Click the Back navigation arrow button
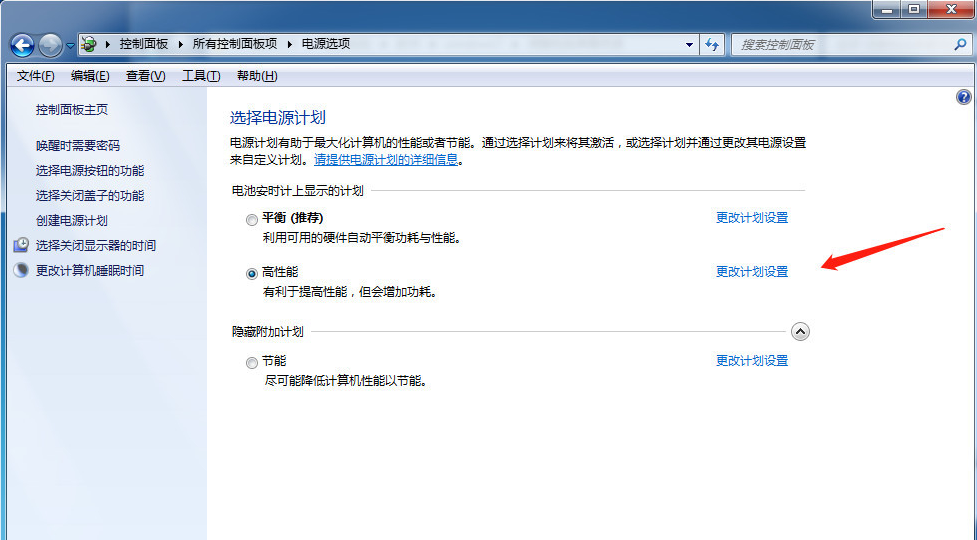 pyautogui.click(x=23, y=45)
